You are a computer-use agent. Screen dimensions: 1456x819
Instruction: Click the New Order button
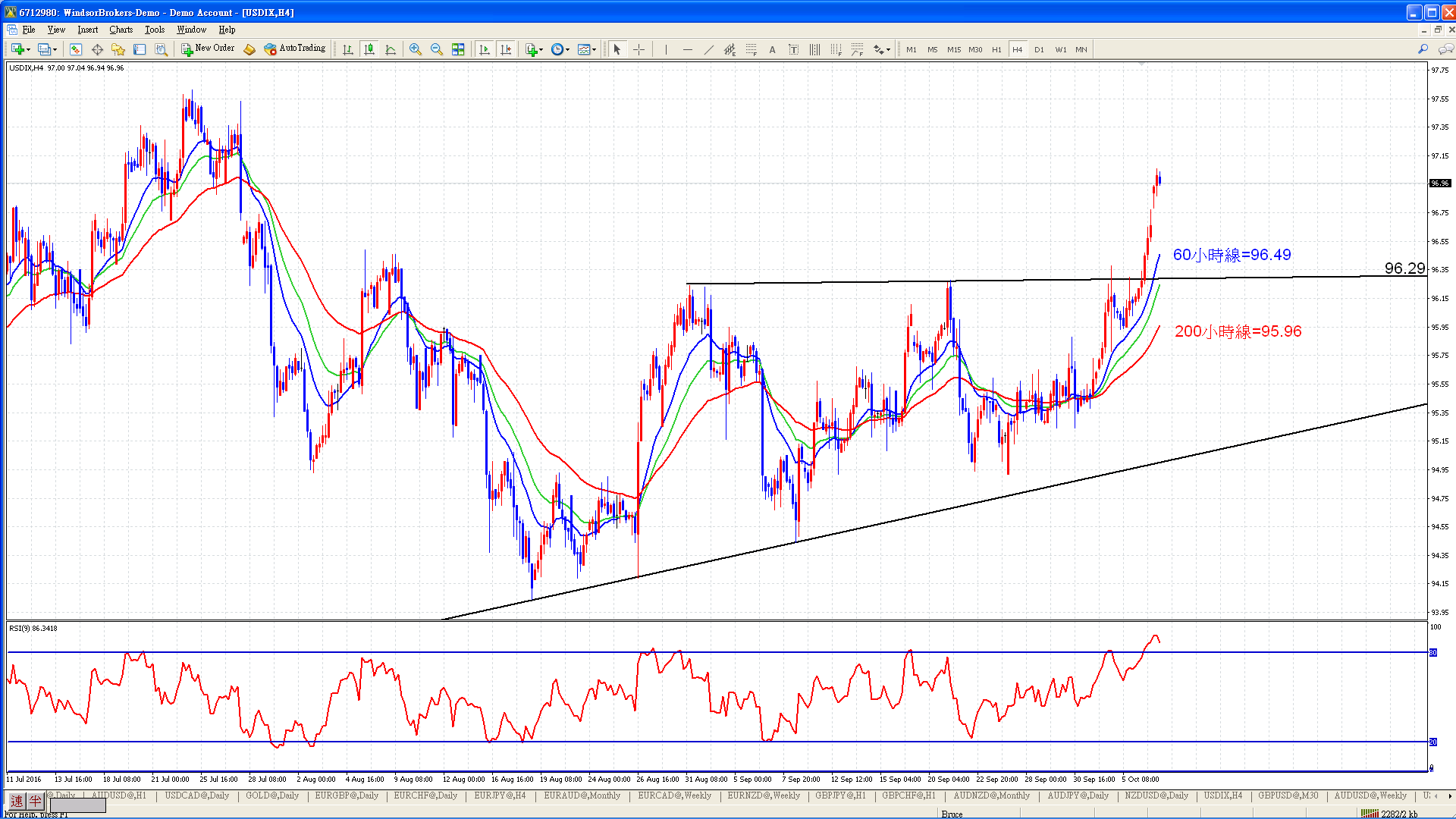(209, 49)
